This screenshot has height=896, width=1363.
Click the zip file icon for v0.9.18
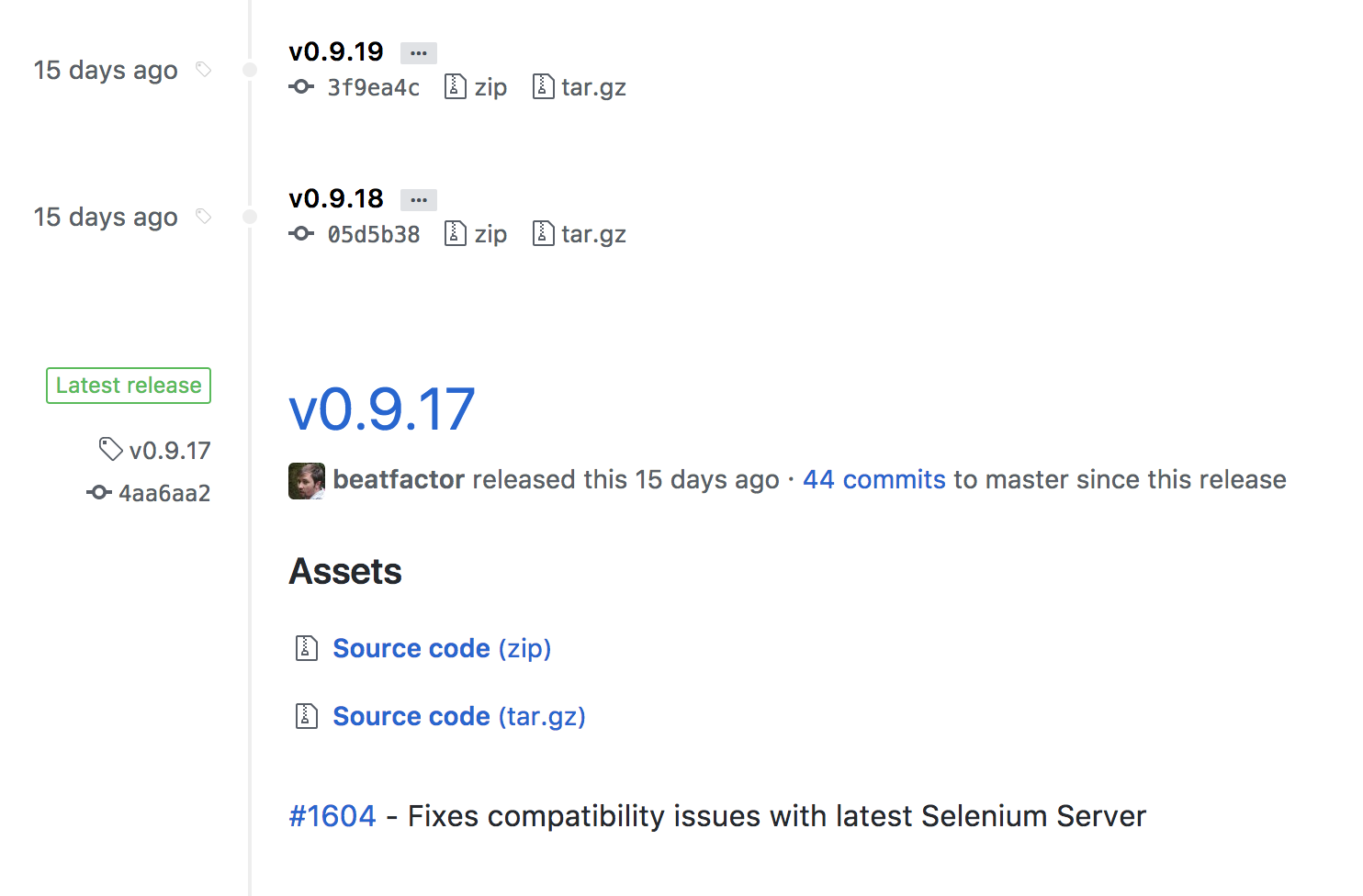[455, 233]
